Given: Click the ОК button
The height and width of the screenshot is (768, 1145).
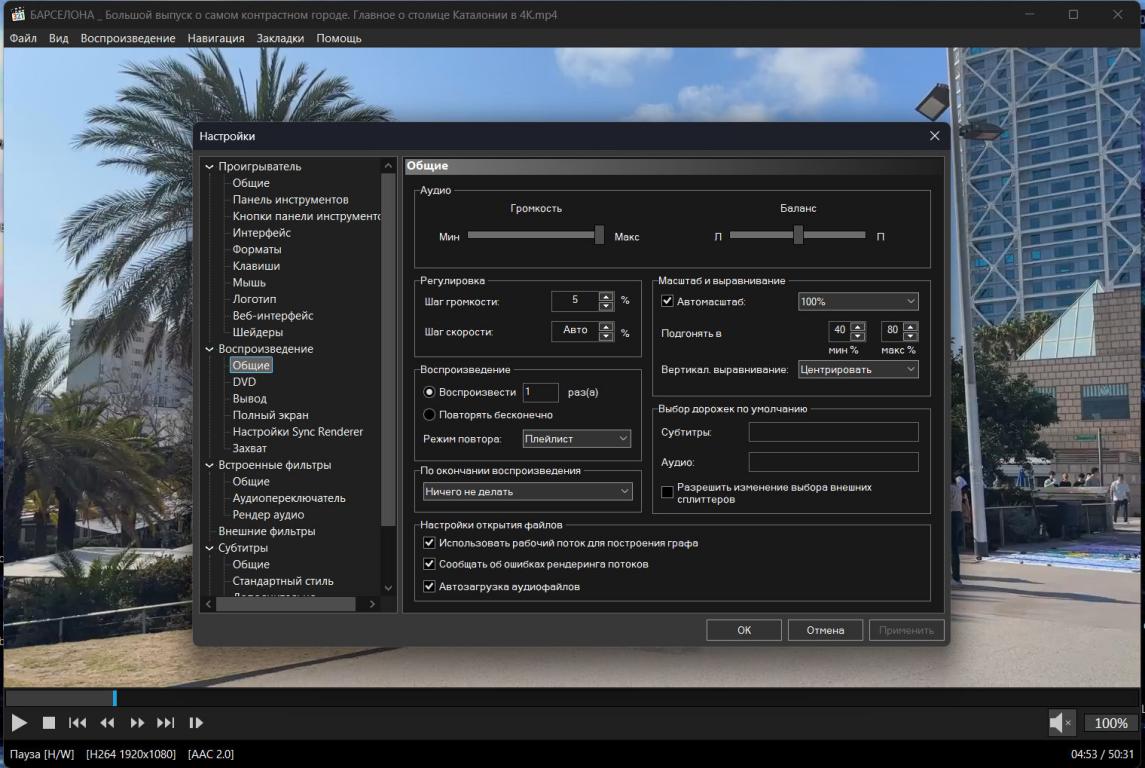Looking at the screenshot, I should tap(743, 630).
